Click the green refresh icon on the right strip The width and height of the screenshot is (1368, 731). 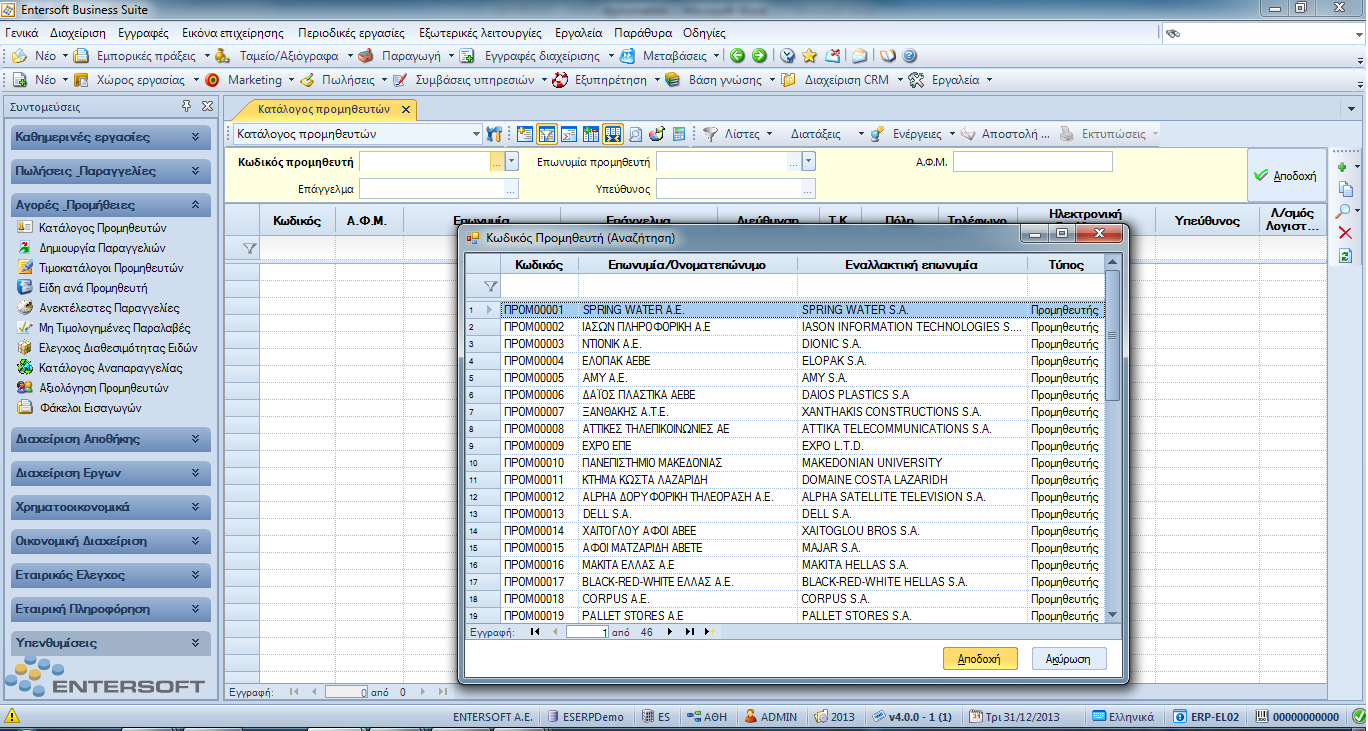[x=1345, y=256]
